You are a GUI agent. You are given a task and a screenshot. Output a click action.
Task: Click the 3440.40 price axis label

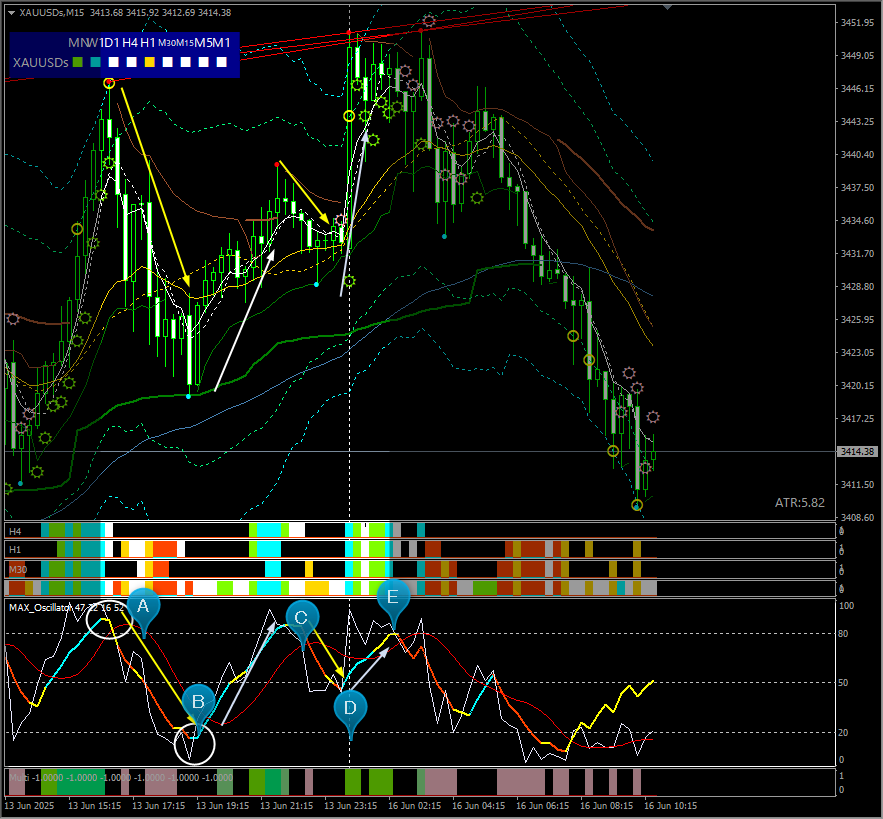tap(857, 154)
